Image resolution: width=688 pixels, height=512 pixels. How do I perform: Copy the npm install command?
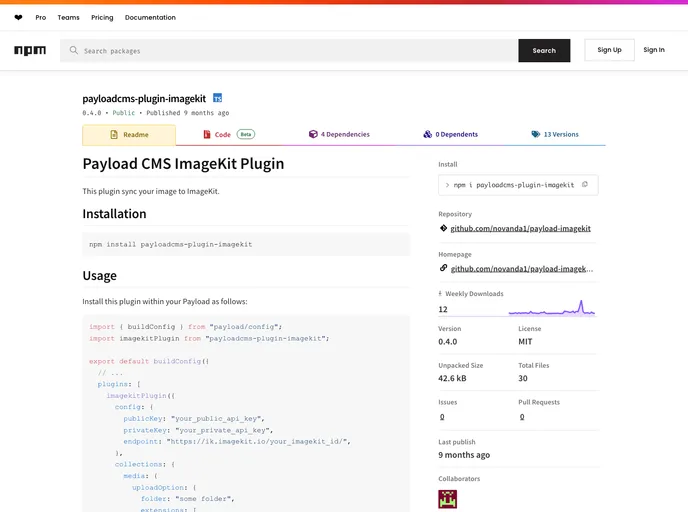pyautogui.click(x=584, y=184)
